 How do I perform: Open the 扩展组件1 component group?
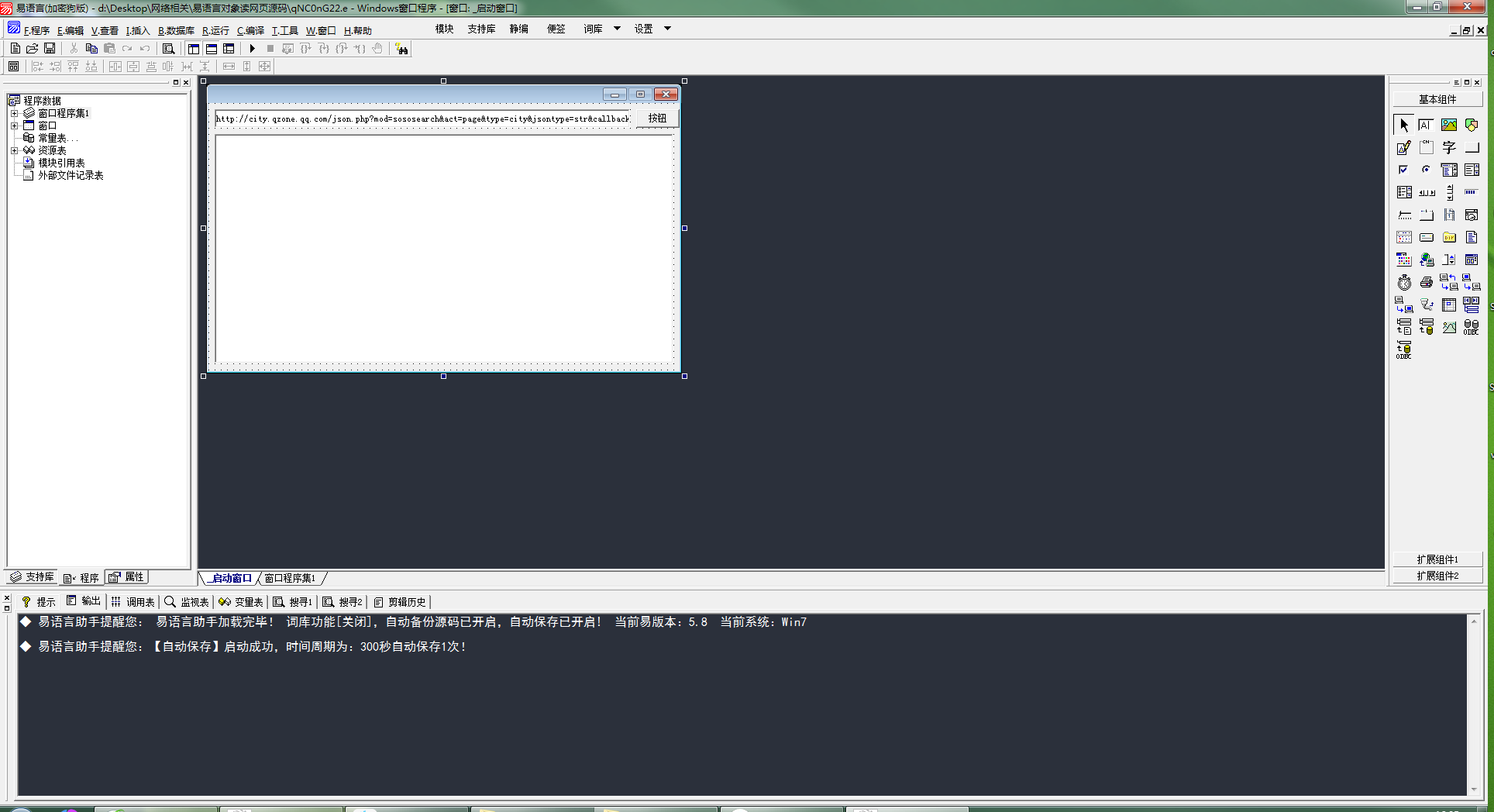[1437, 559]
